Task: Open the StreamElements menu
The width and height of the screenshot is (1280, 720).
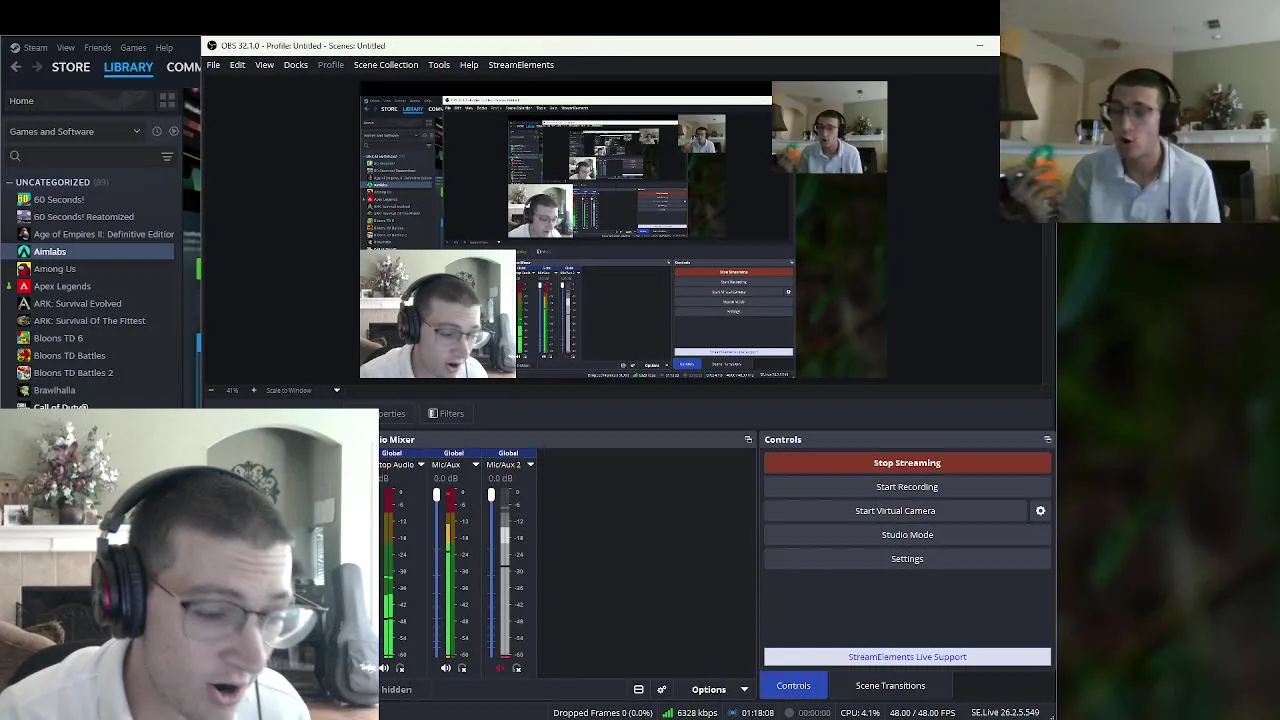Action: coord(521,65)
